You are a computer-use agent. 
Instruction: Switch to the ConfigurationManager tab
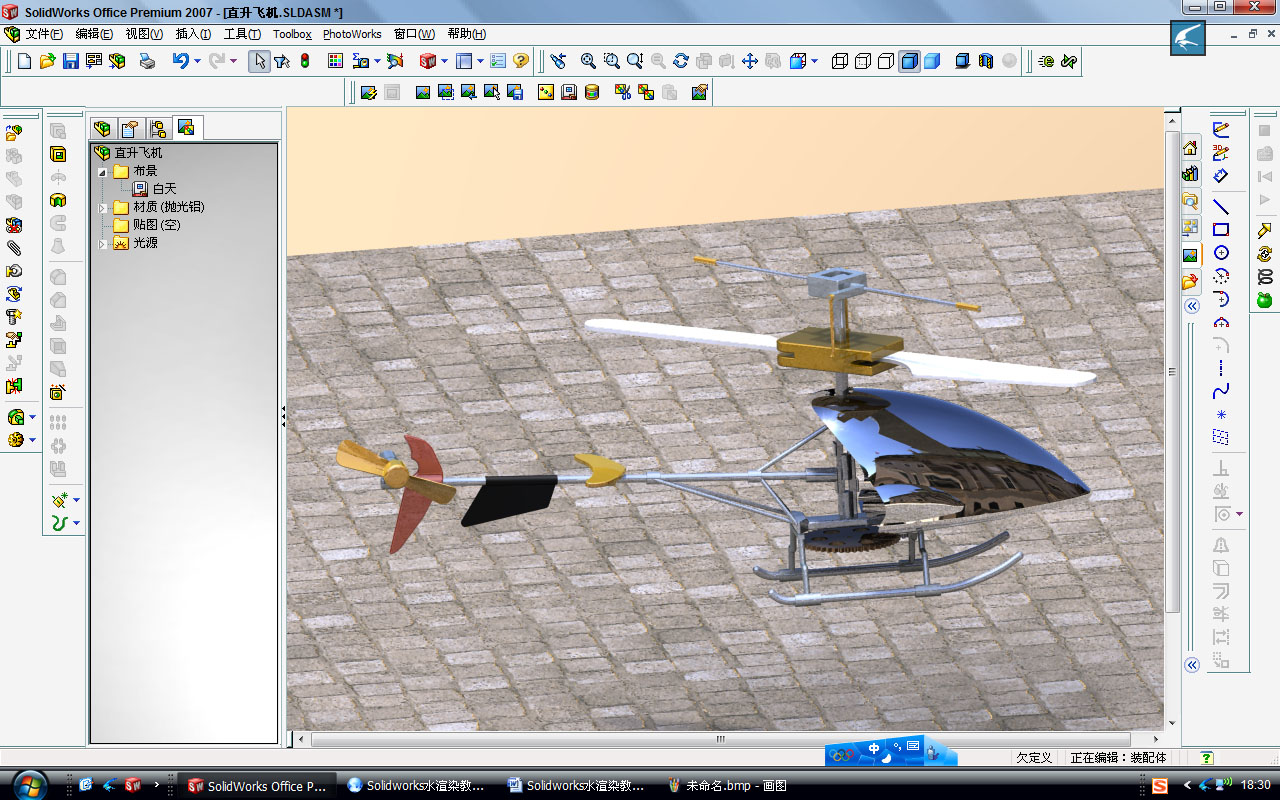click(158, 129)
